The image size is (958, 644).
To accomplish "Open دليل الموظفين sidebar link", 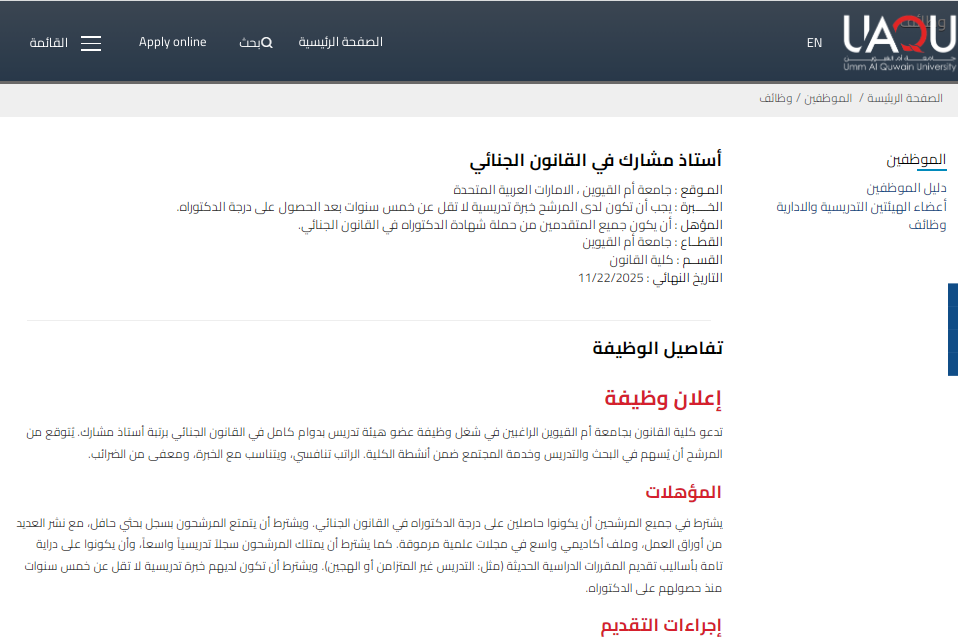I will (x=906, y=188).
